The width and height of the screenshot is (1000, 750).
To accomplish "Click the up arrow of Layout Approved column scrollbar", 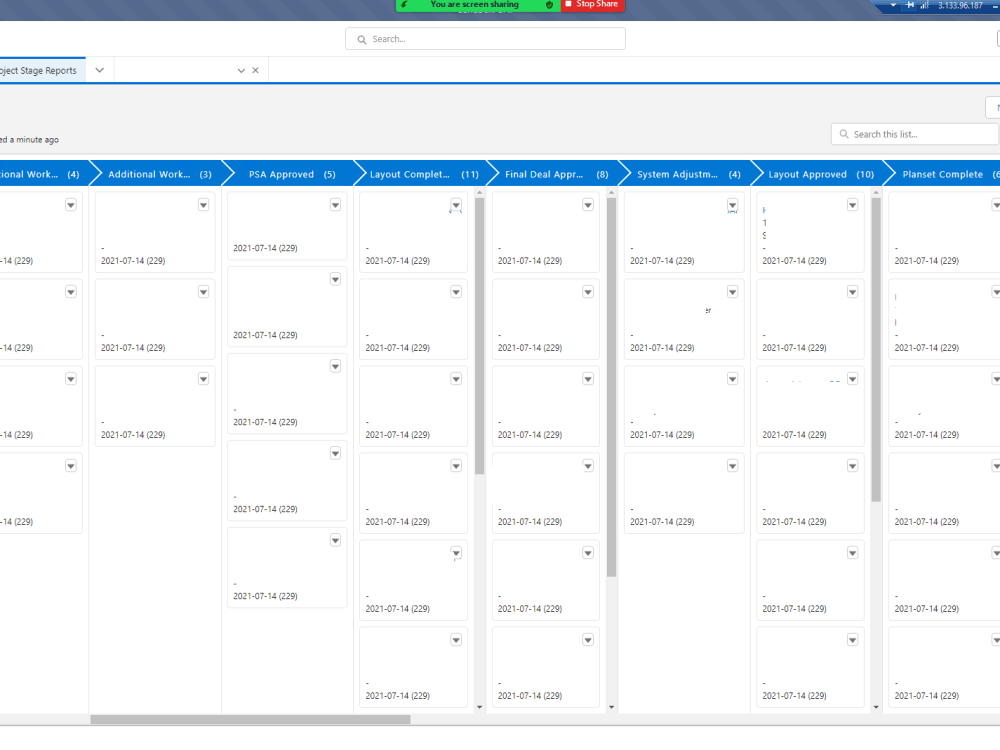I will [876, 192].
